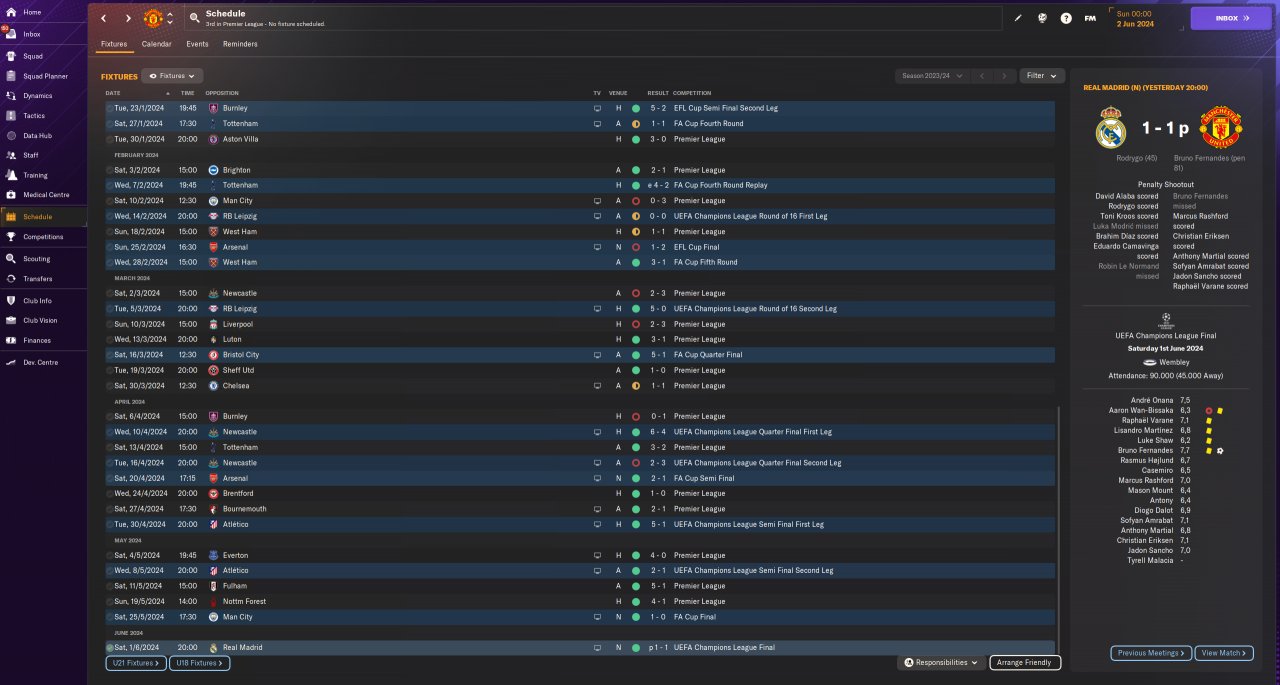The height and width of the screenshot is (685, 1280).
Task: Click the View Match button
Action: [x=1224, y=653]
